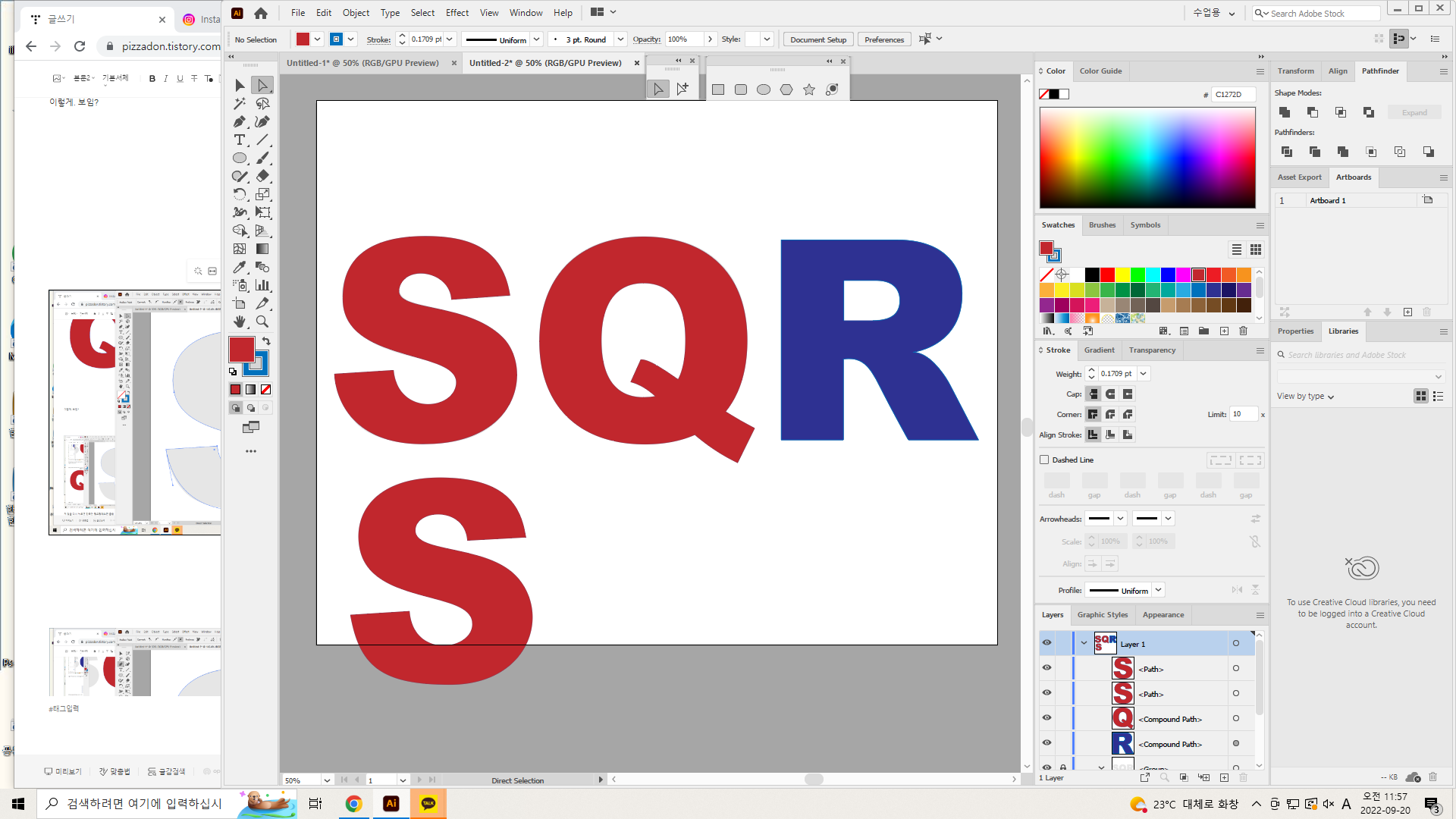Select the Ellipse tool
The height and width of the screenshot is (819, 1456).
240,158
